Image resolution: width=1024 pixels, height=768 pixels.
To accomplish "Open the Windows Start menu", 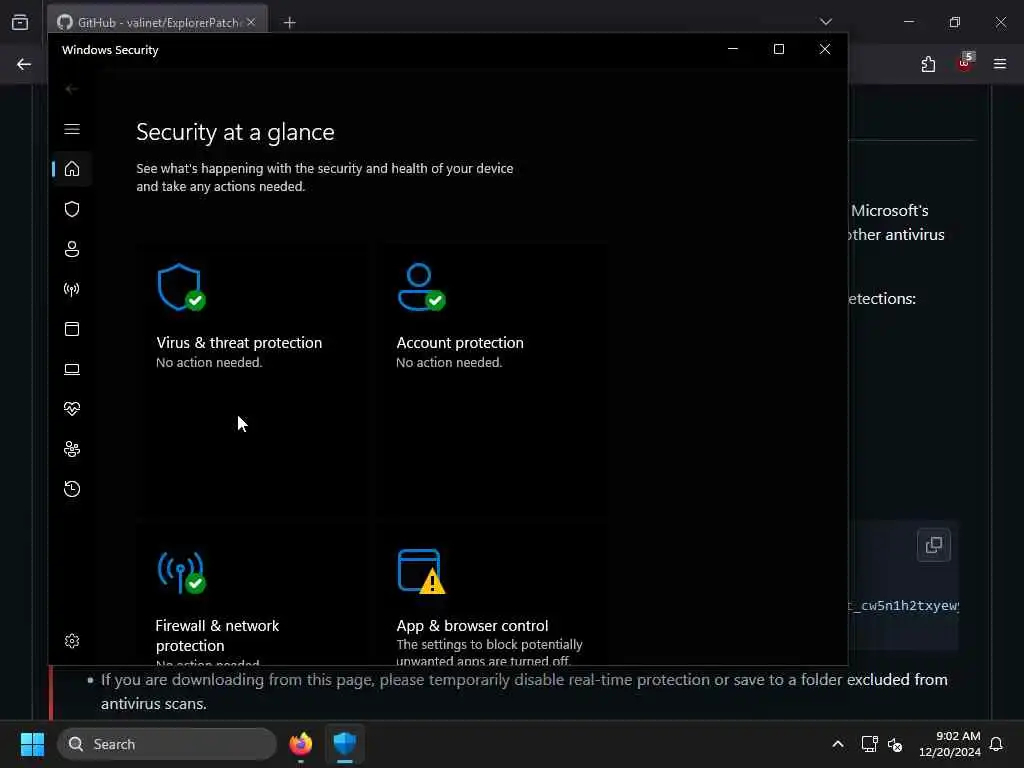I will [32, 744].
